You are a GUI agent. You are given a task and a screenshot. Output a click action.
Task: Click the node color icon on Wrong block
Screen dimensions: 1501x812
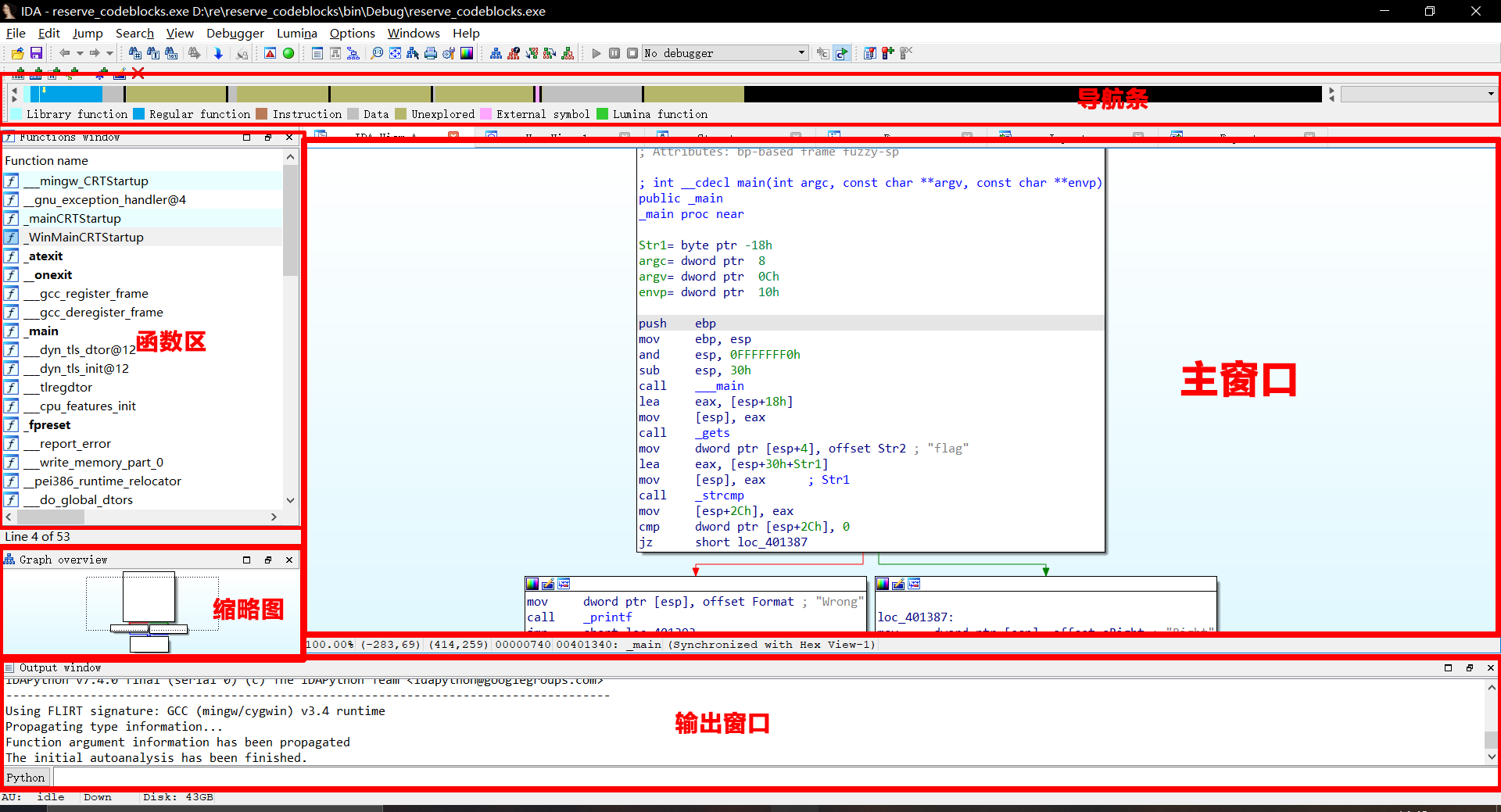click(x=532, y=584)
